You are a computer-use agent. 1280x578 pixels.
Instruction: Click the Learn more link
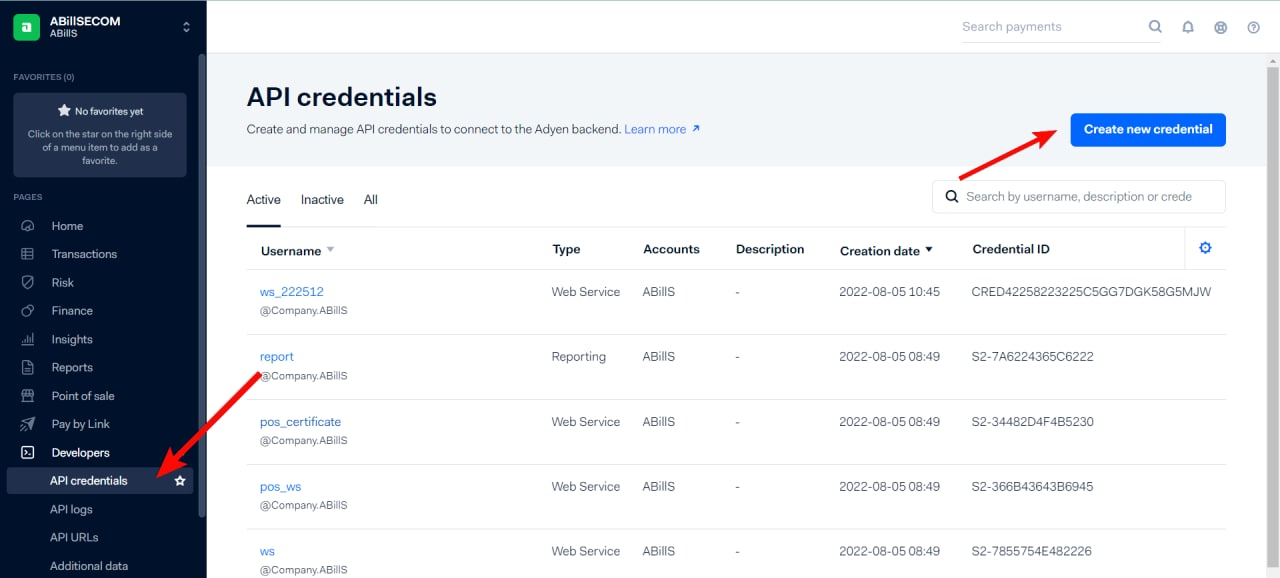coord(662,129)
